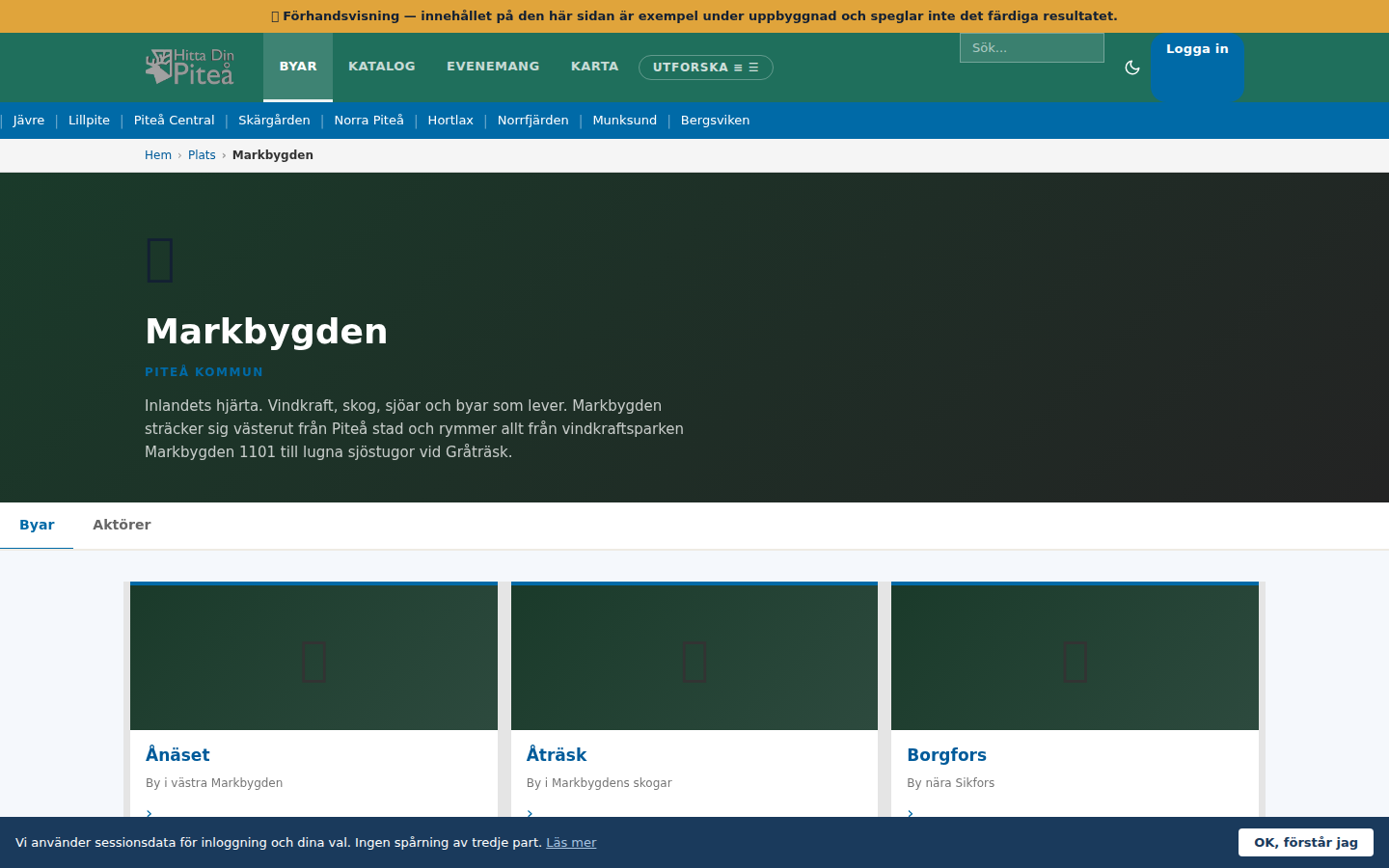The image size is (1389, 868).
Task: Select Jävre in the area bar
Action: 29,121
